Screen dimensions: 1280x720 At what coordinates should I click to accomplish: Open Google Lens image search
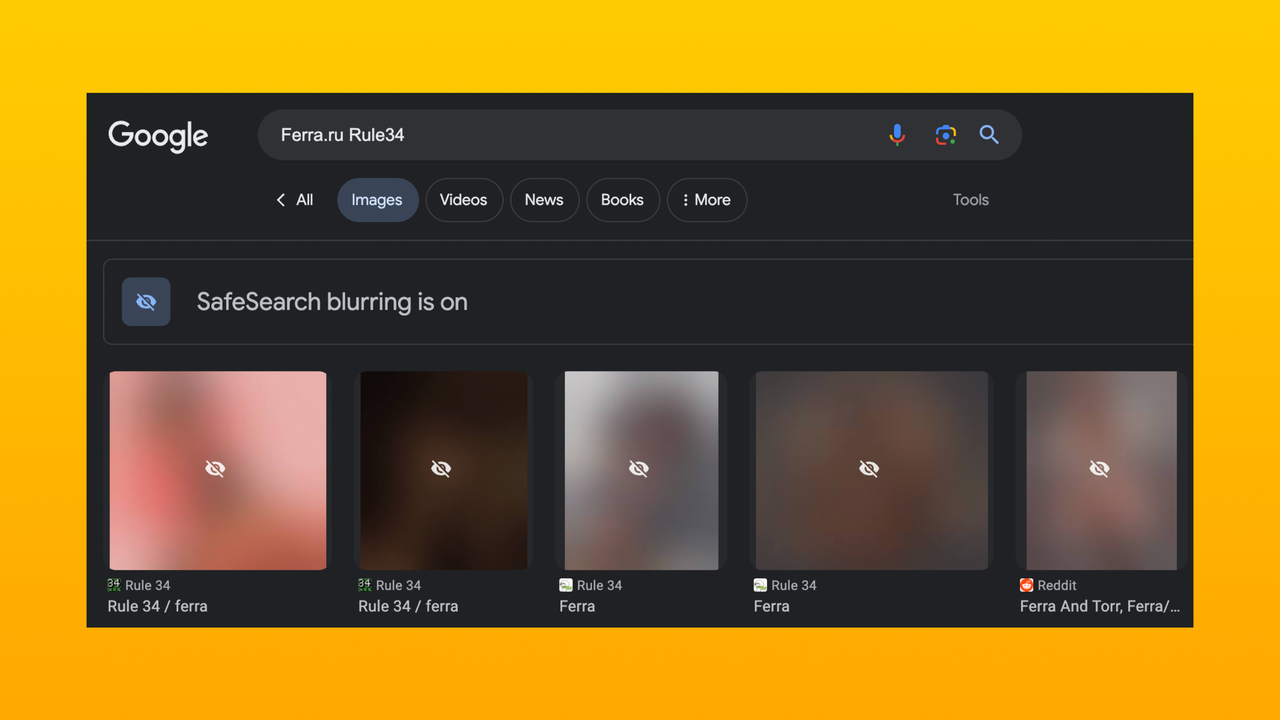click(x=945, y=135)
